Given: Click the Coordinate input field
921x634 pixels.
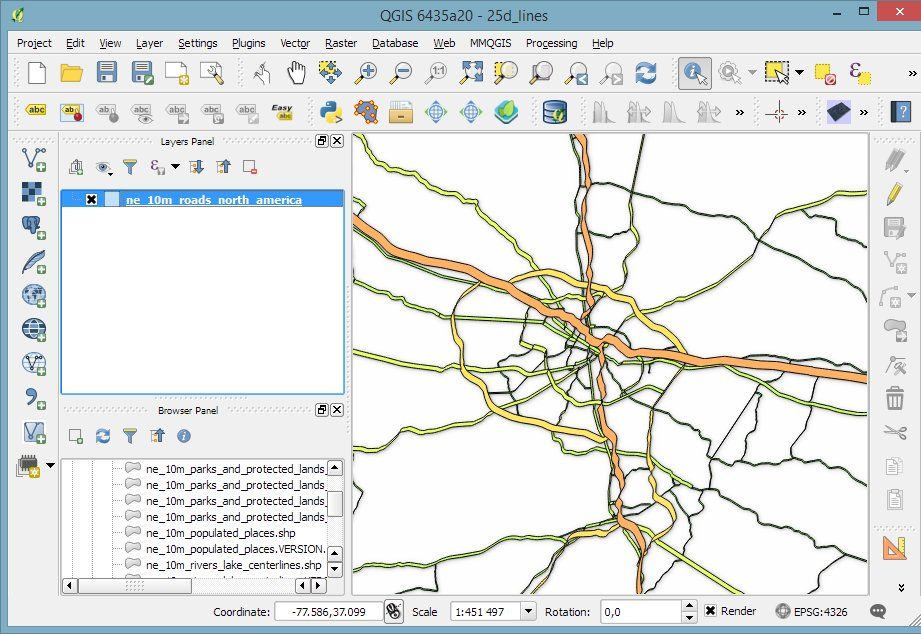Looking at the screenshot, I should 327,611.
